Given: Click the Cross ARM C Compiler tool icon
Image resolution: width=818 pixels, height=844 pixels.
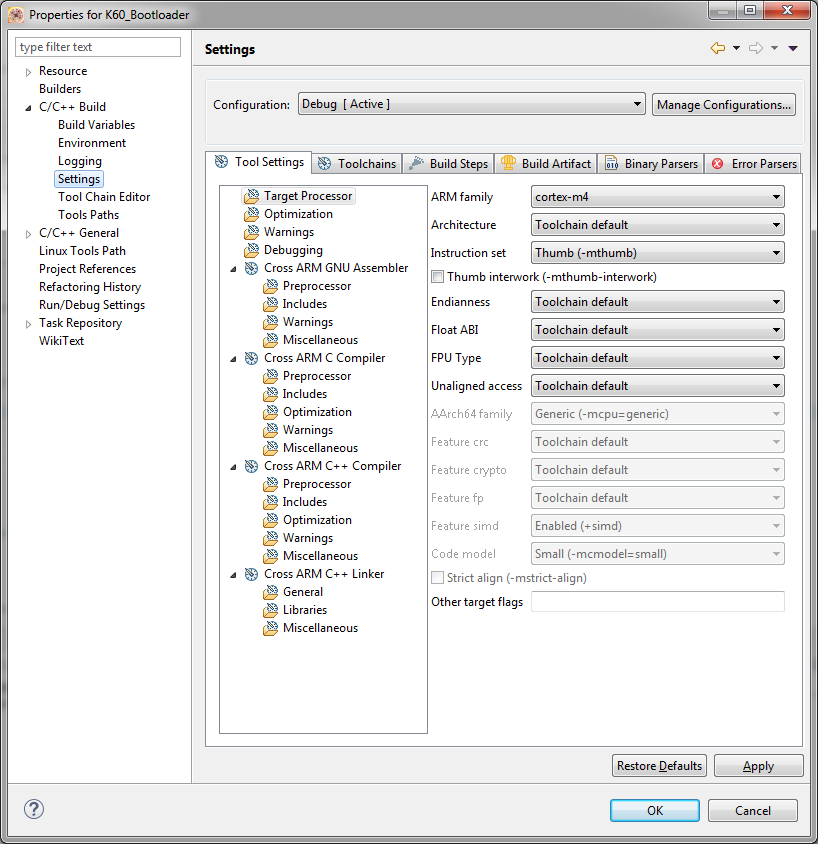Looking at the screenshot, I should (x=251, y=358).
